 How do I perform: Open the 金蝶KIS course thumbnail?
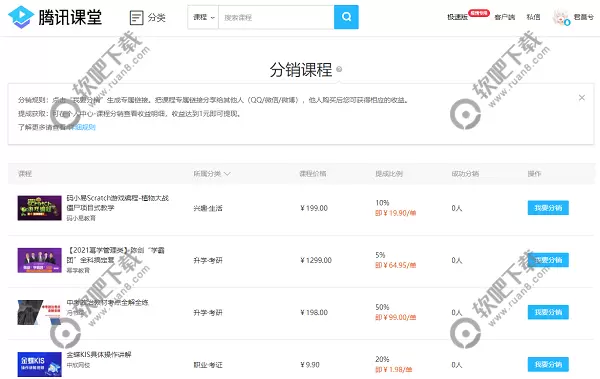39,364
